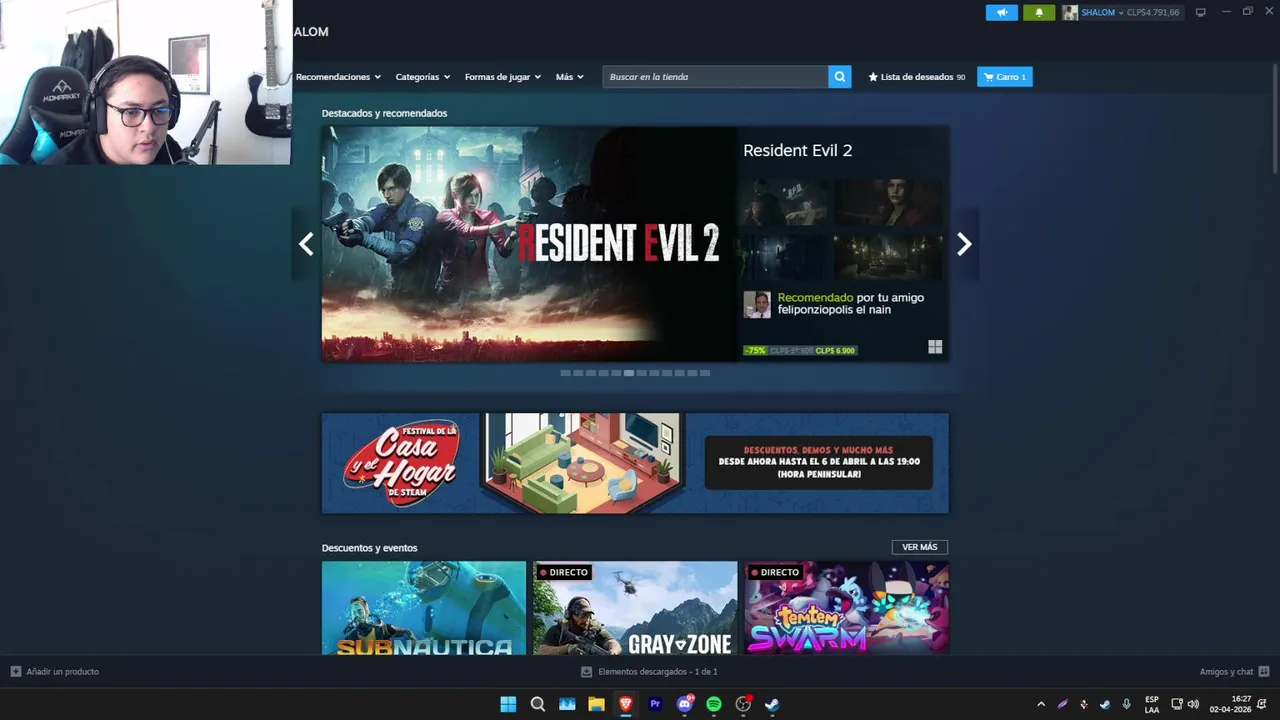
Task: Expand the Categorías menu
Action: click(422, 77)
